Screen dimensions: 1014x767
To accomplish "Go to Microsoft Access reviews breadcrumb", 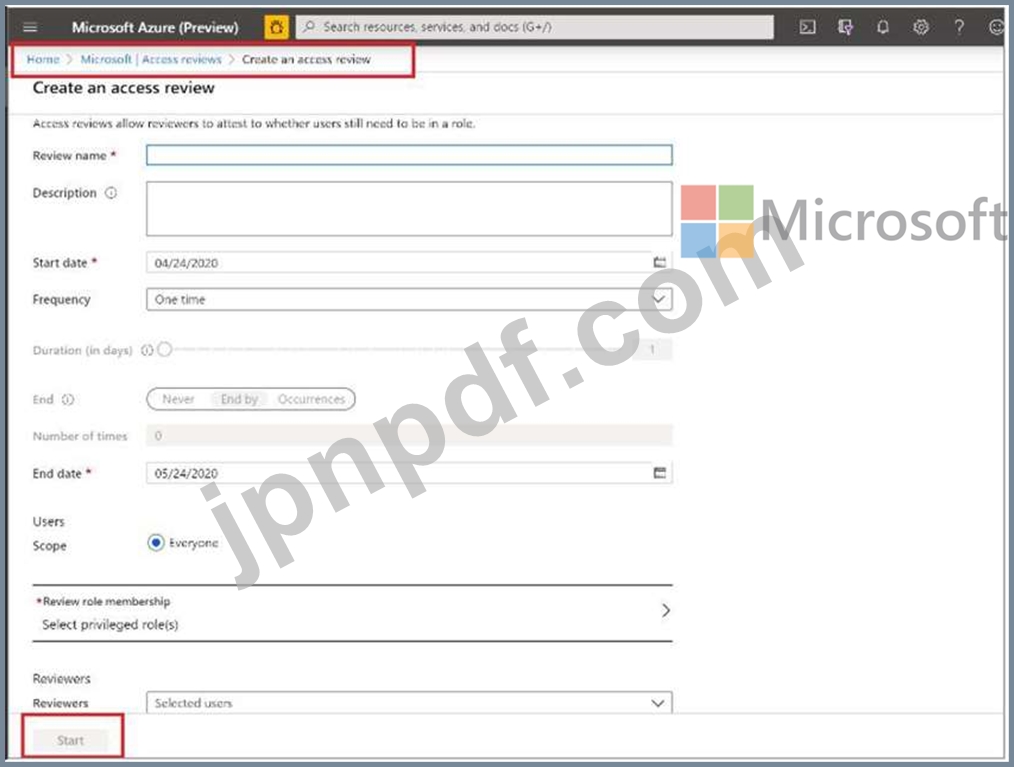I will point(151,59).
